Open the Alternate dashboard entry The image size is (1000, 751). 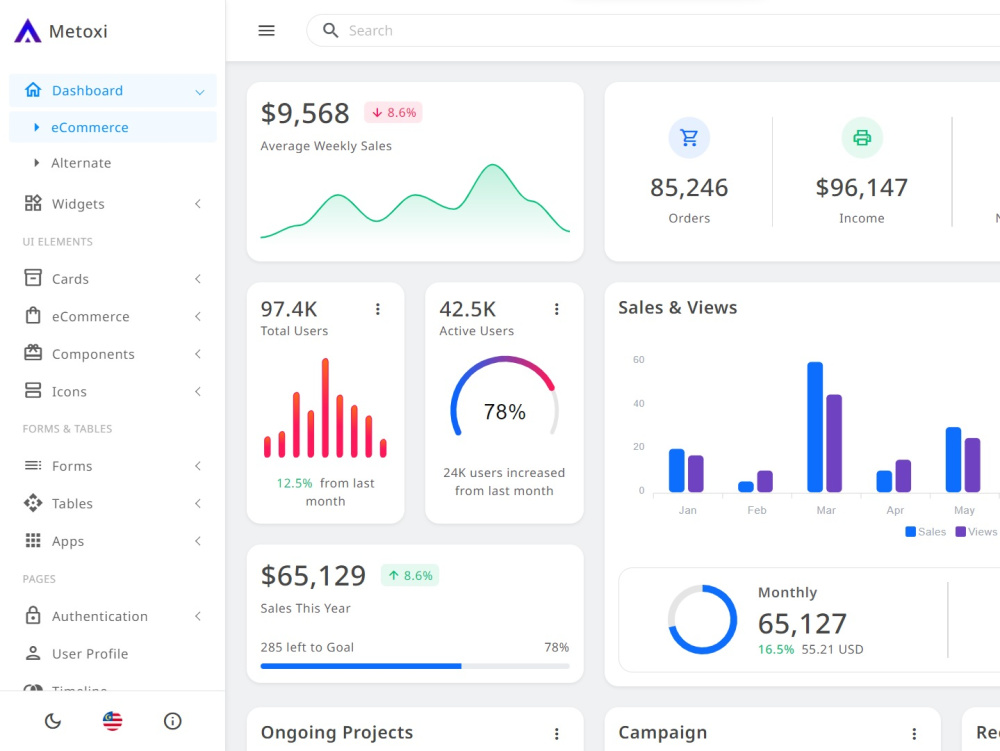tap(81, 162)
